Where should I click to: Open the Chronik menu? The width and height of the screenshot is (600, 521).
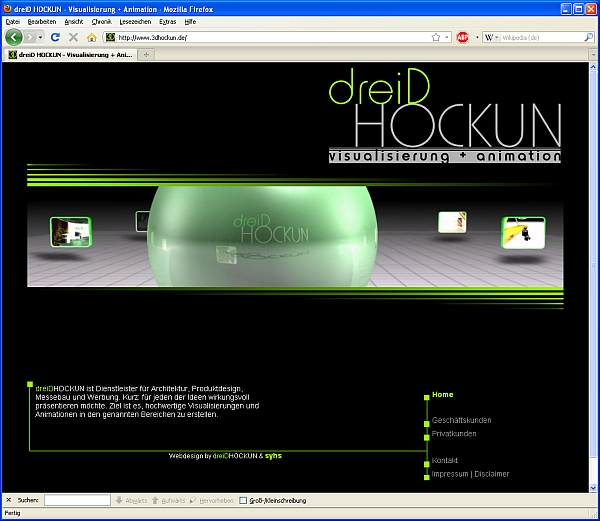[101, 22]
